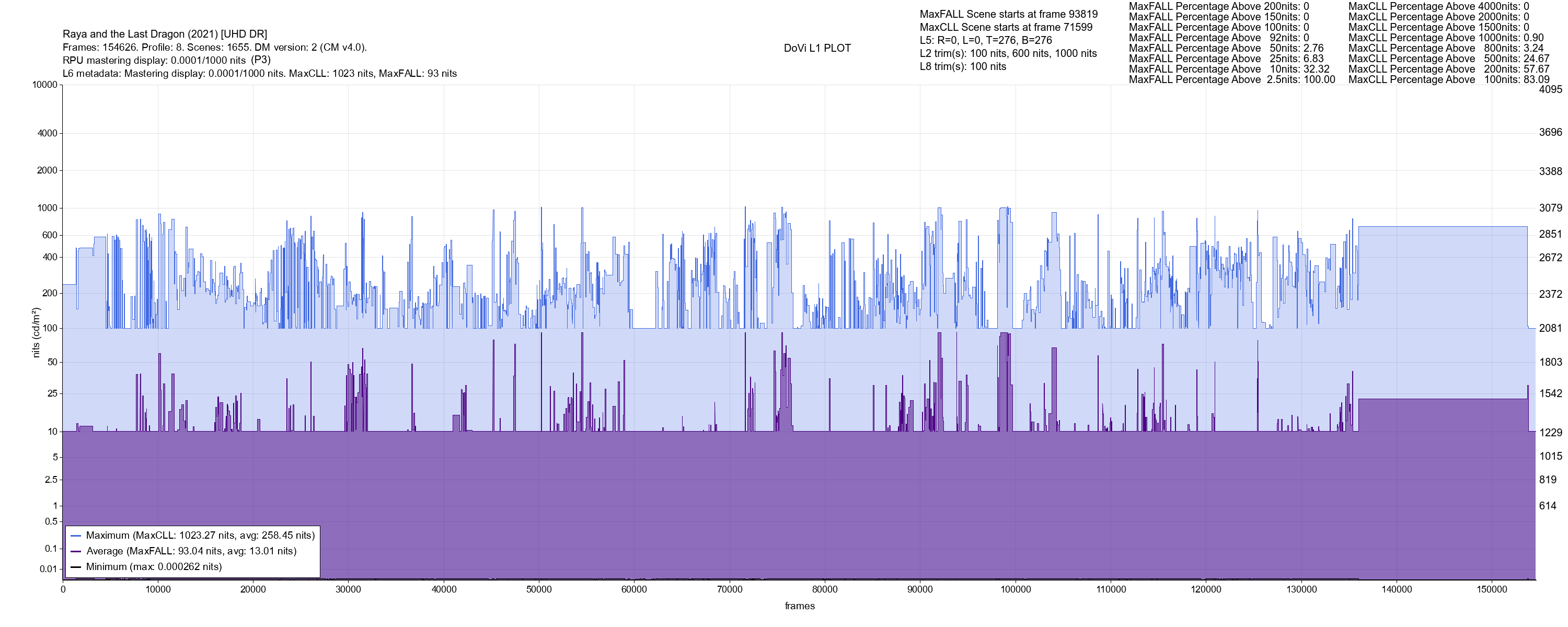
Task: Click the black Minimum legend line swatch
Action: pyautogui.click(x=76, y=567)
